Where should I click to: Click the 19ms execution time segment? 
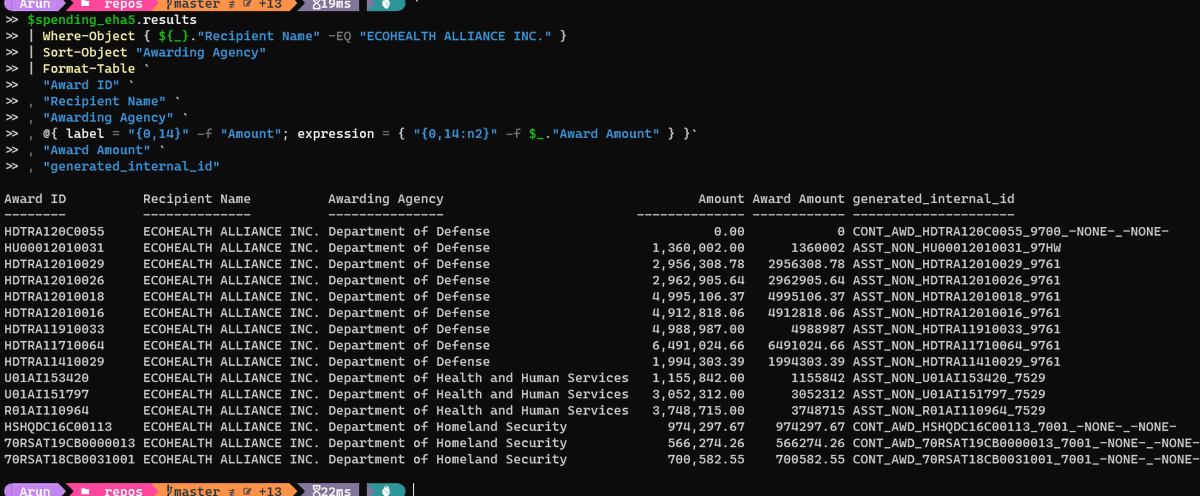331,4
